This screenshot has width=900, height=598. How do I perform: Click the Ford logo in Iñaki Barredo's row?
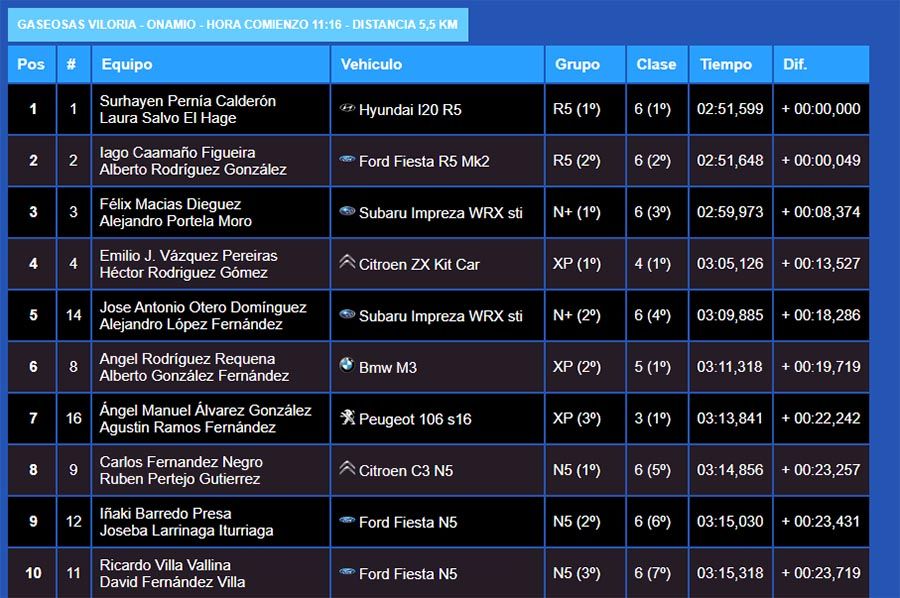click(347, 521)
